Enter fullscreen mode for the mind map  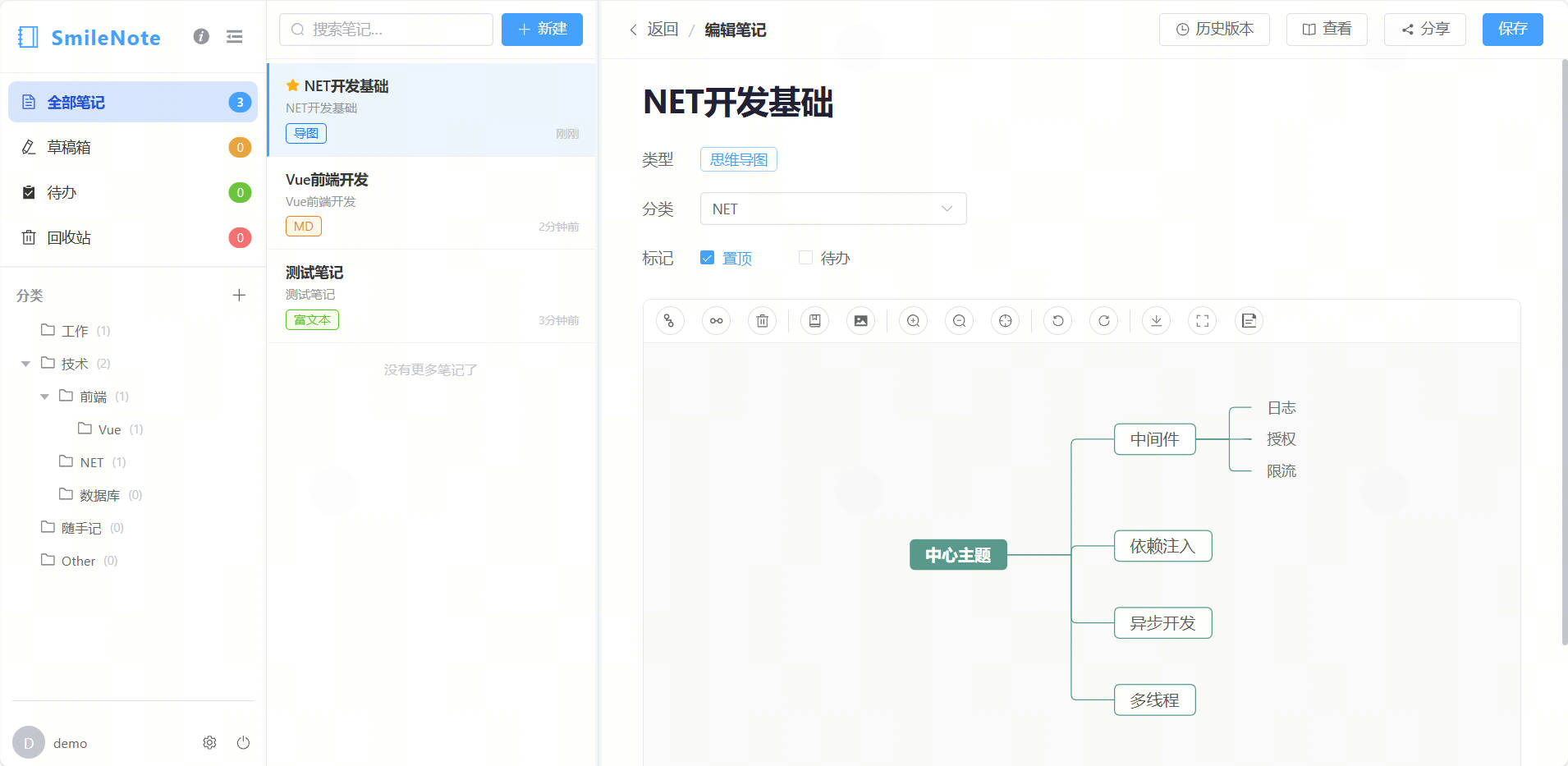point(1202,321)
